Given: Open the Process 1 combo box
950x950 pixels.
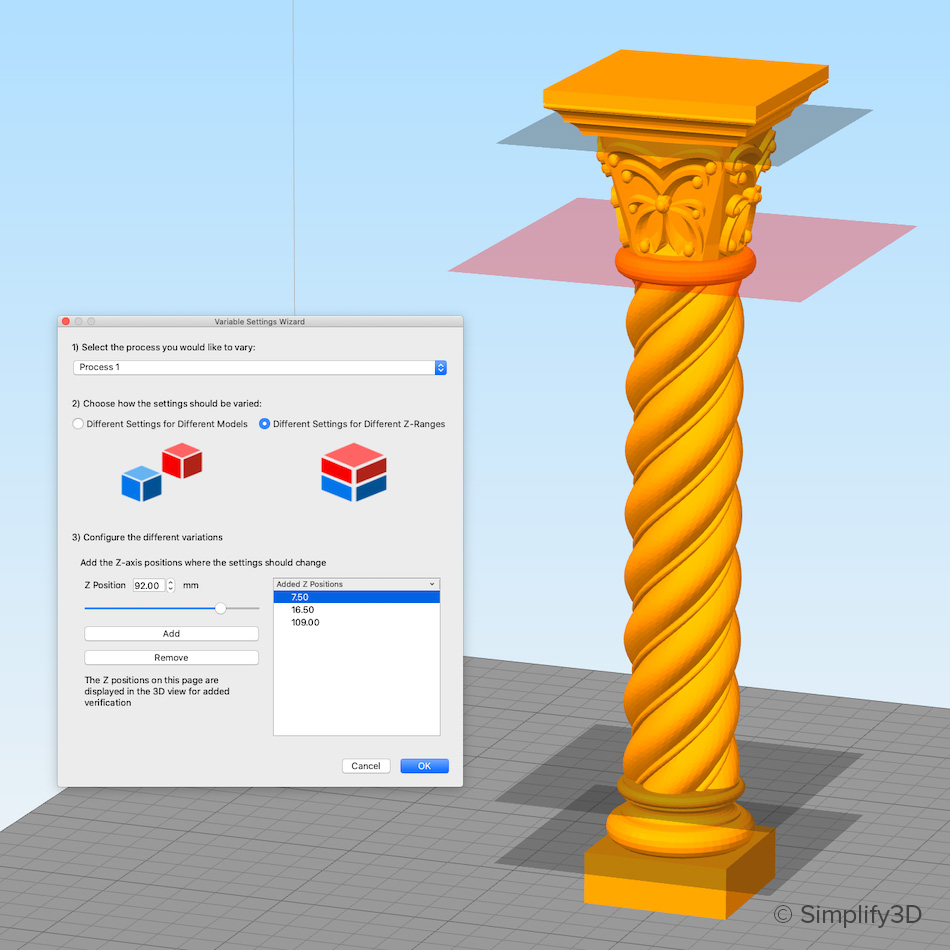Looking at the screenshot, I should pos(260,367).
